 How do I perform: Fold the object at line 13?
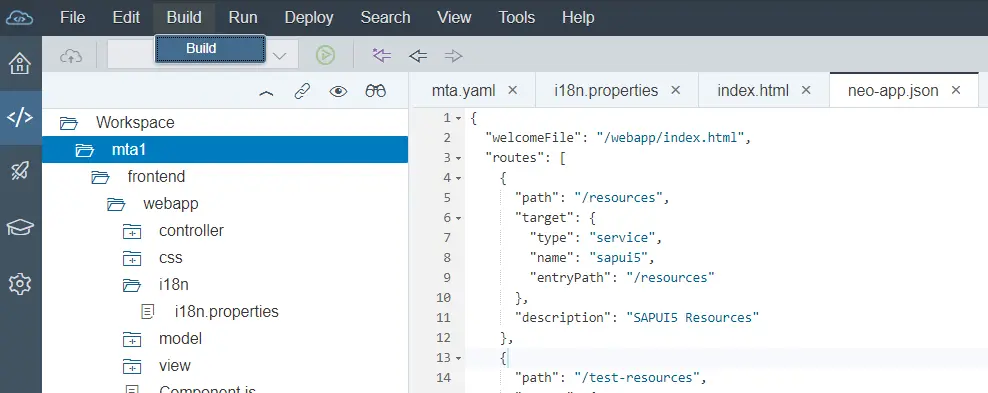(458, 358)
